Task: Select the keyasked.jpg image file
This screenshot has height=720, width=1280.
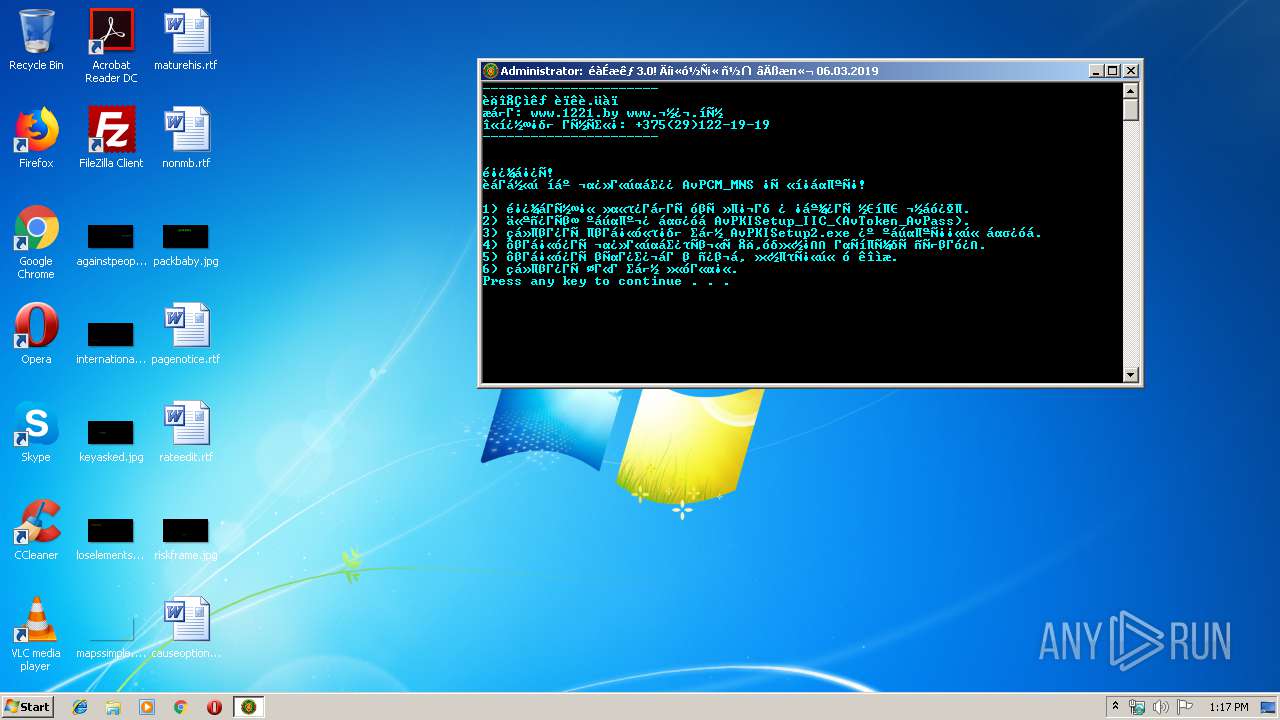Action: [111, 440]
